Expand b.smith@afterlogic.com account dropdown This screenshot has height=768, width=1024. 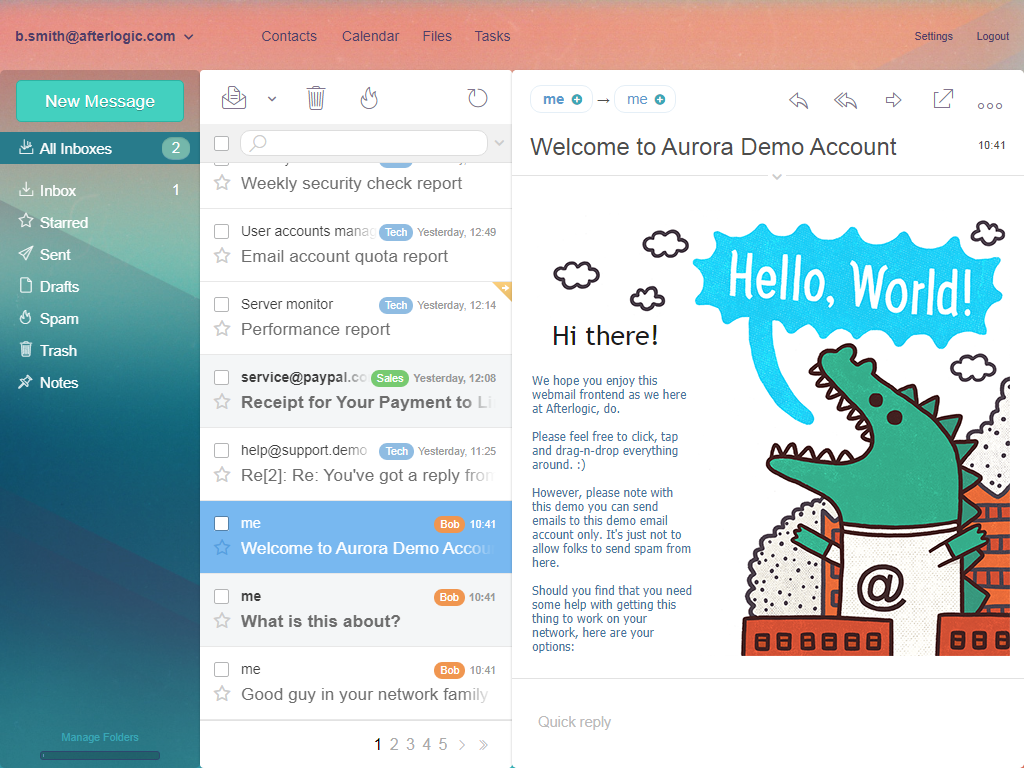(x=189, y=37)
